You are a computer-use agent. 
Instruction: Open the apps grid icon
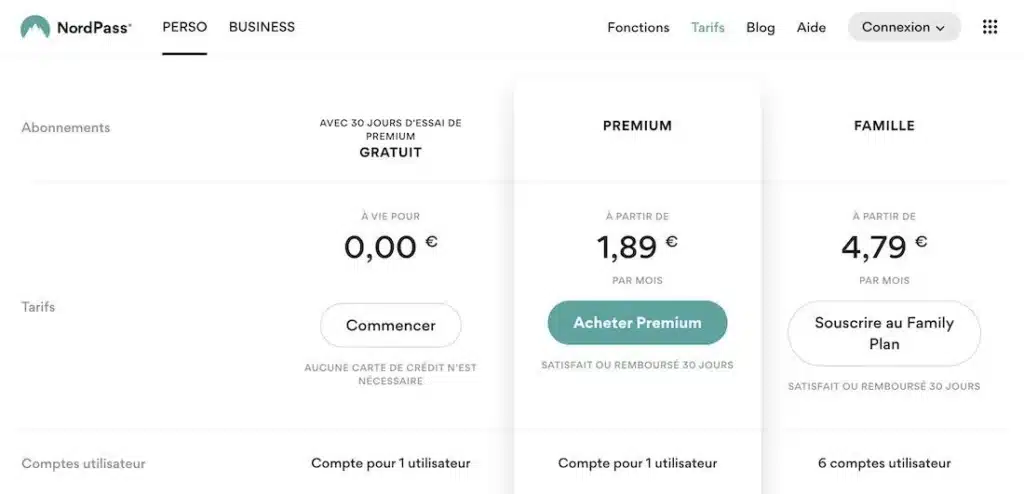pyautogui.click(x=989, y=27)
